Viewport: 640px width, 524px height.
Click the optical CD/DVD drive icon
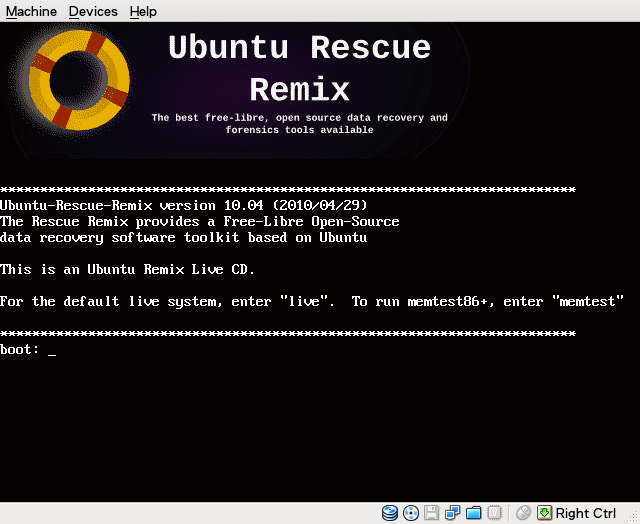pos(411,513)
